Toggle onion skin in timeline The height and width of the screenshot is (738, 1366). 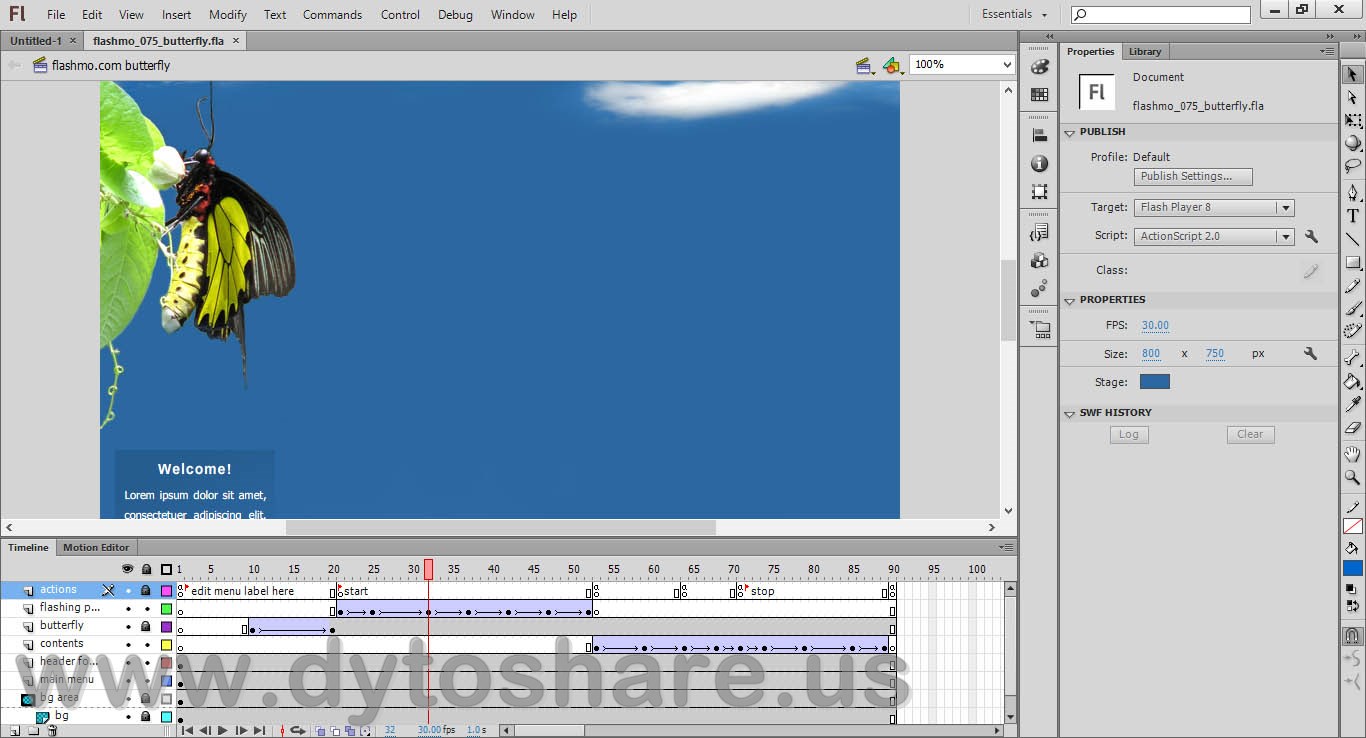(321, 731)
